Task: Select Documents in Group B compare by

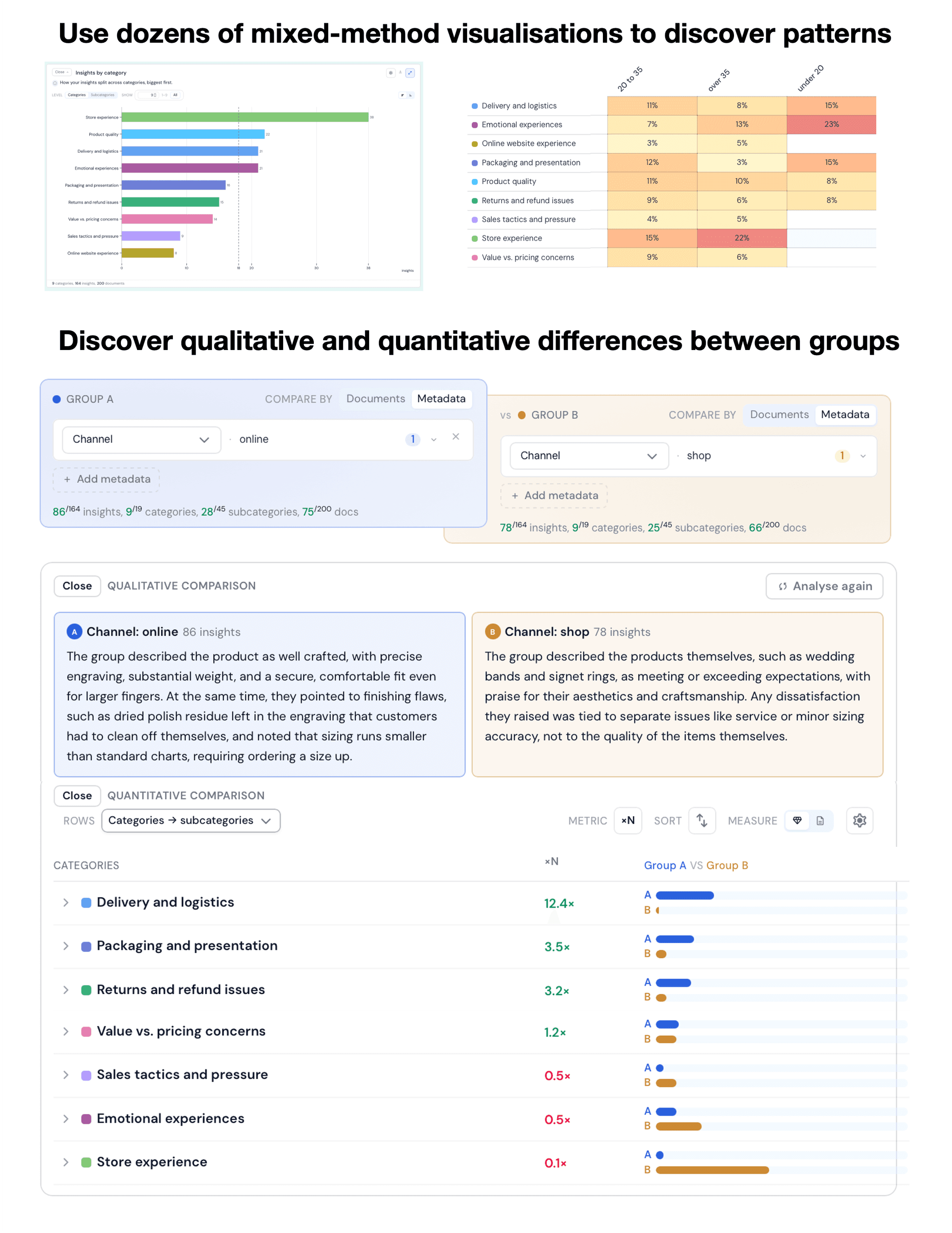Action: click(779, 415)
